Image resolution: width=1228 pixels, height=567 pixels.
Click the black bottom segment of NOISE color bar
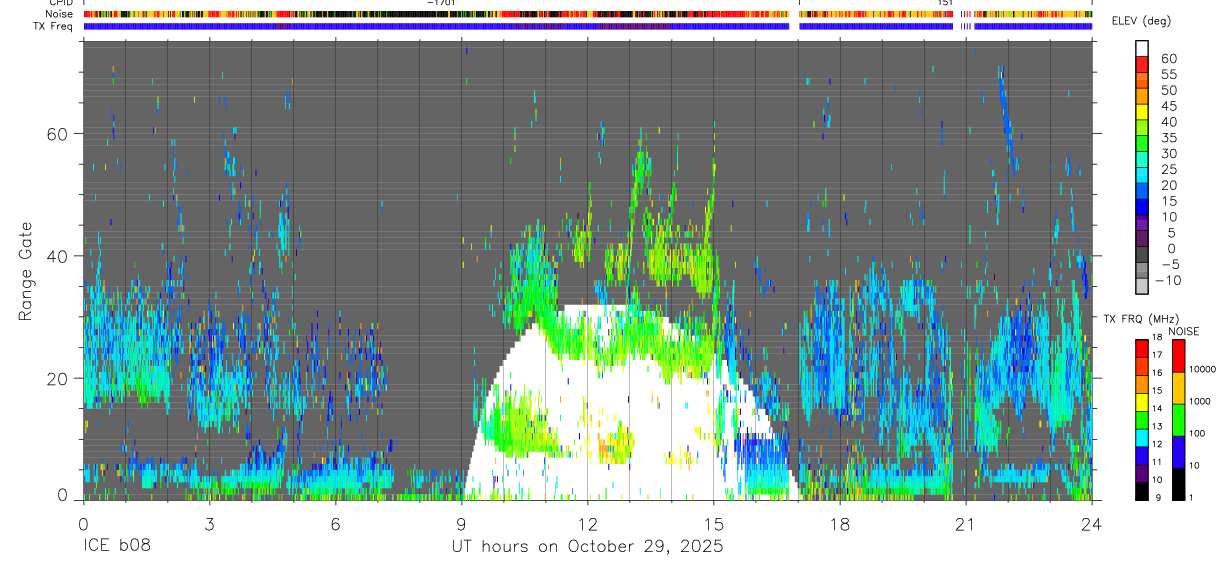coord(1178,484)
